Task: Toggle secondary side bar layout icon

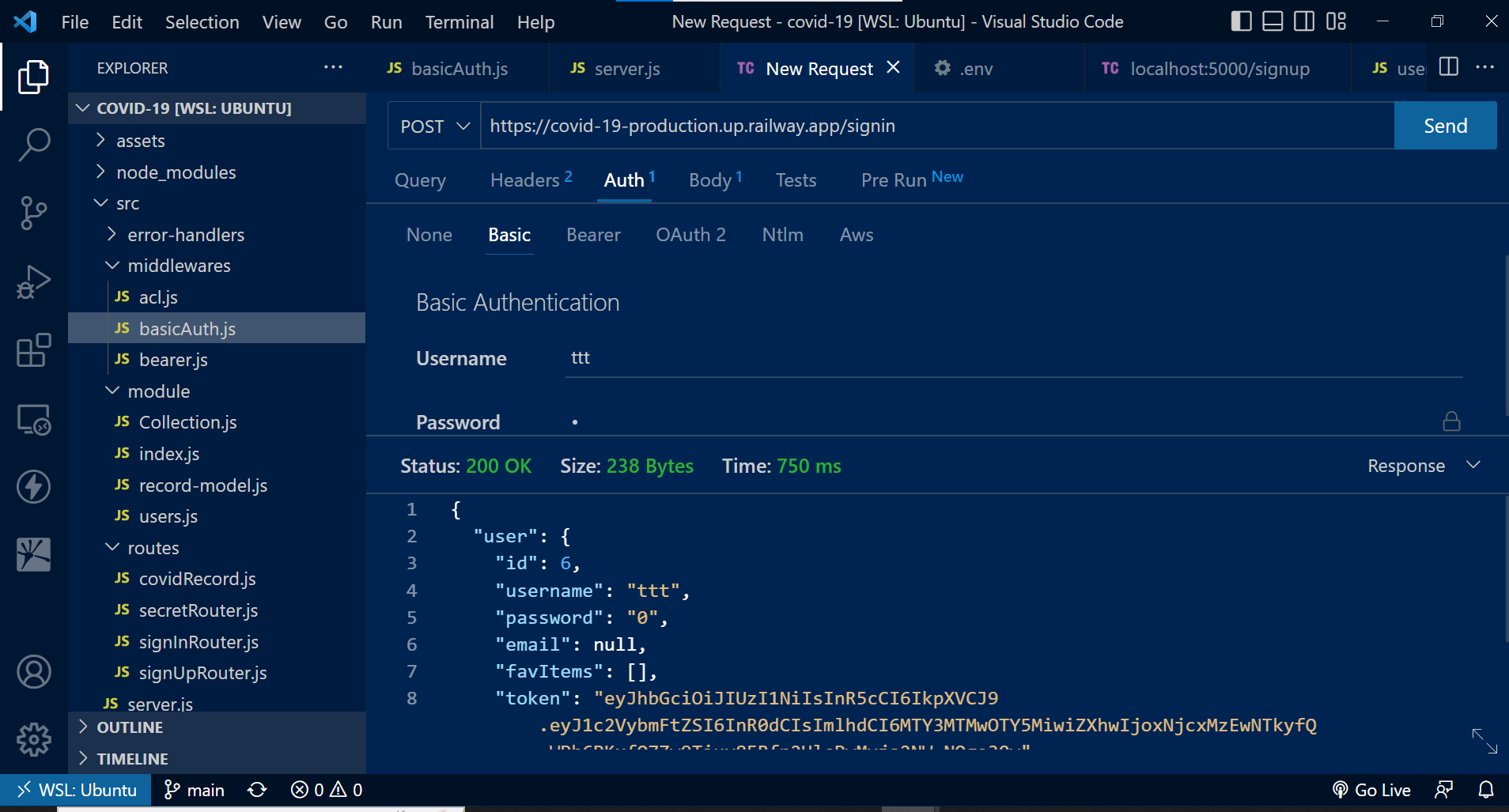Action: point(1304,21)
